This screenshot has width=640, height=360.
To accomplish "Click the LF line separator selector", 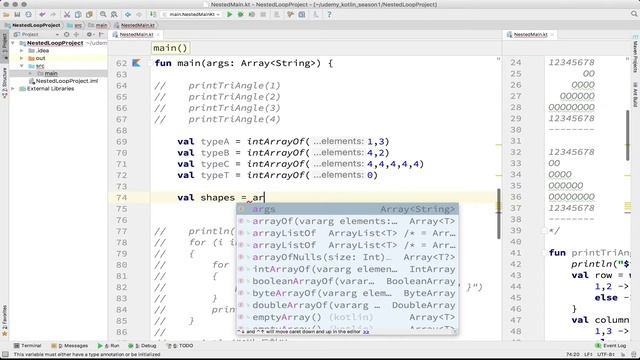I will tap(589, 354).
